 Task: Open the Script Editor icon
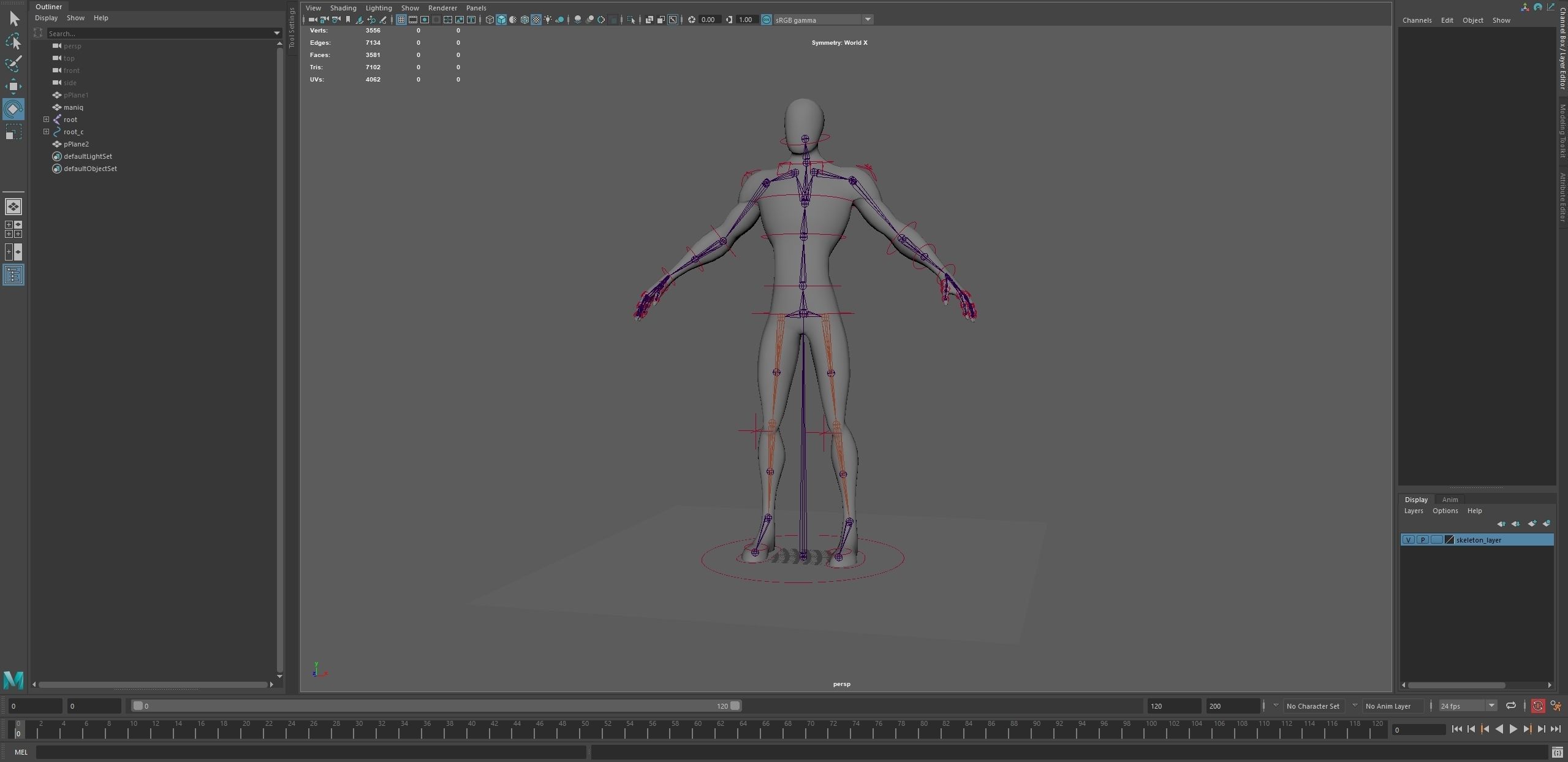(x=1558, y=752)
